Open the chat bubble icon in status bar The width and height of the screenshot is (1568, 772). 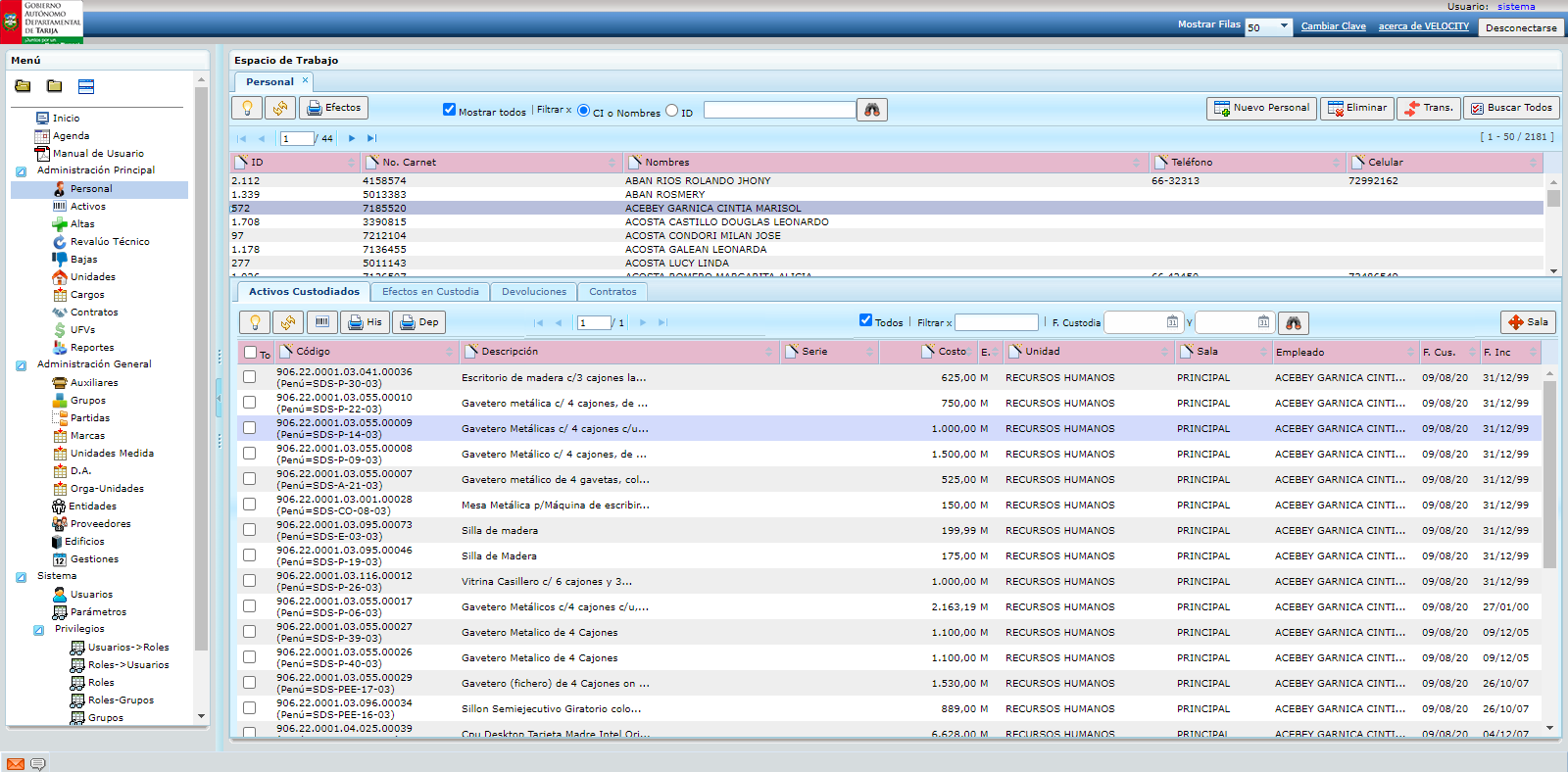click(x=38, y=763)
